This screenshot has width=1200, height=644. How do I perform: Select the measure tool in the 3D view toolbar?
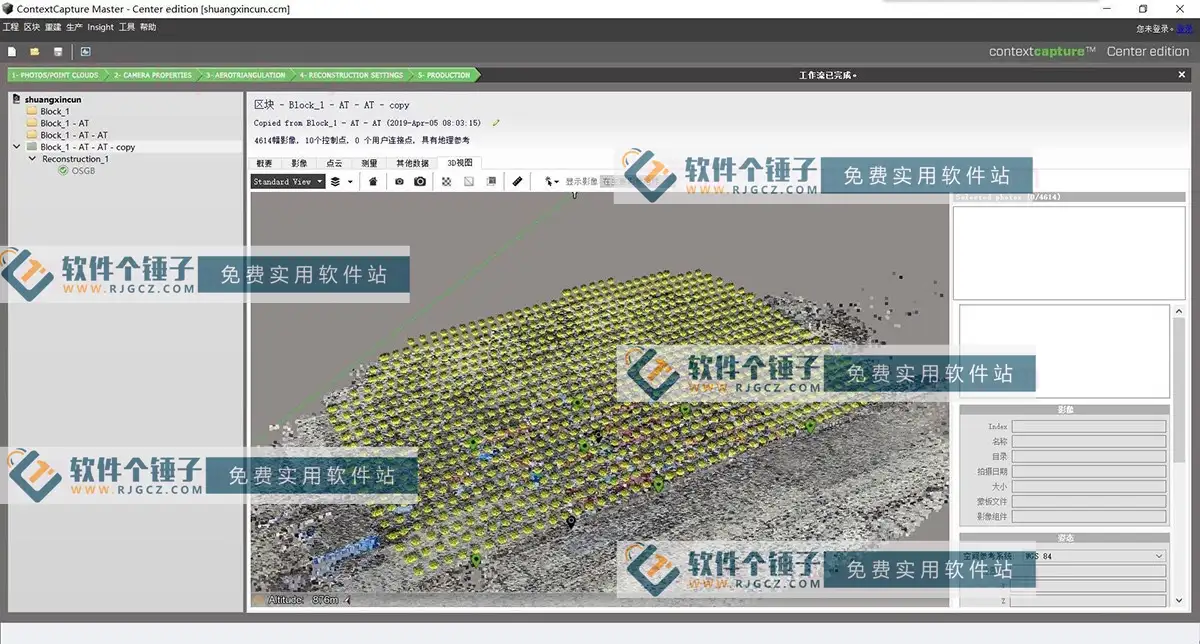517,181
